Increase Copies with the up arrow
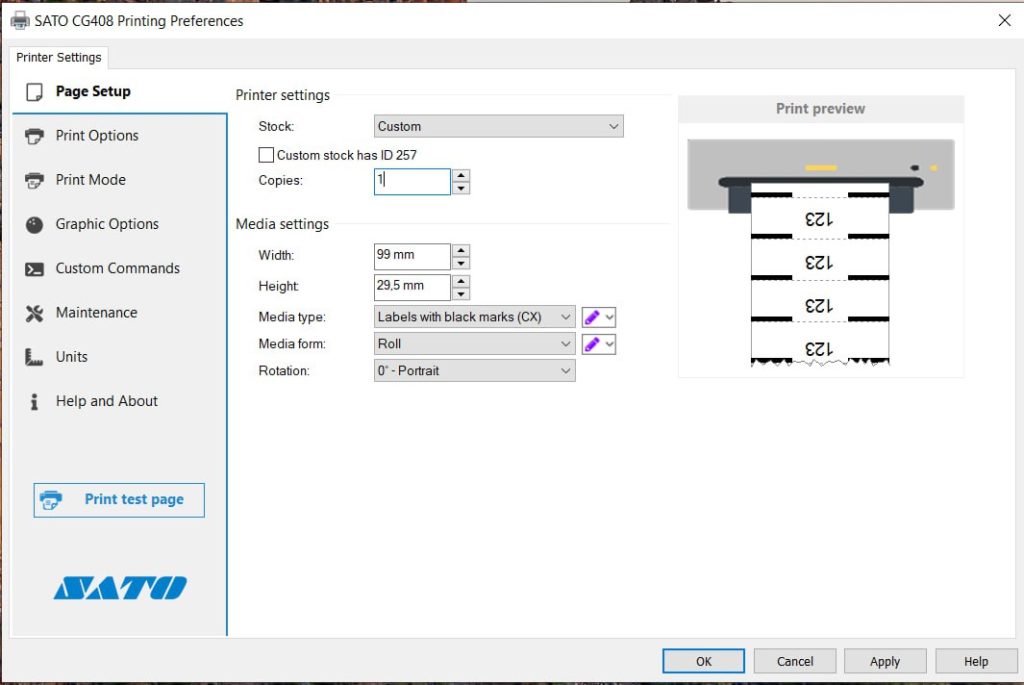The height and width of the screenshot is (685, 1024). pos(461,175)
